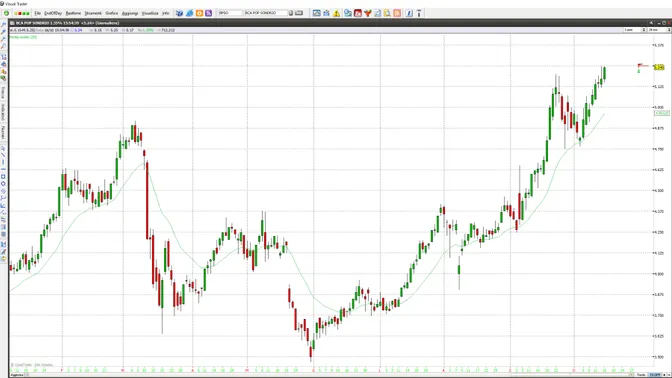The width and height of the screenshot is (672, 378).
Task: Click the blue info 'i' icon
Action: coord(409,13)
